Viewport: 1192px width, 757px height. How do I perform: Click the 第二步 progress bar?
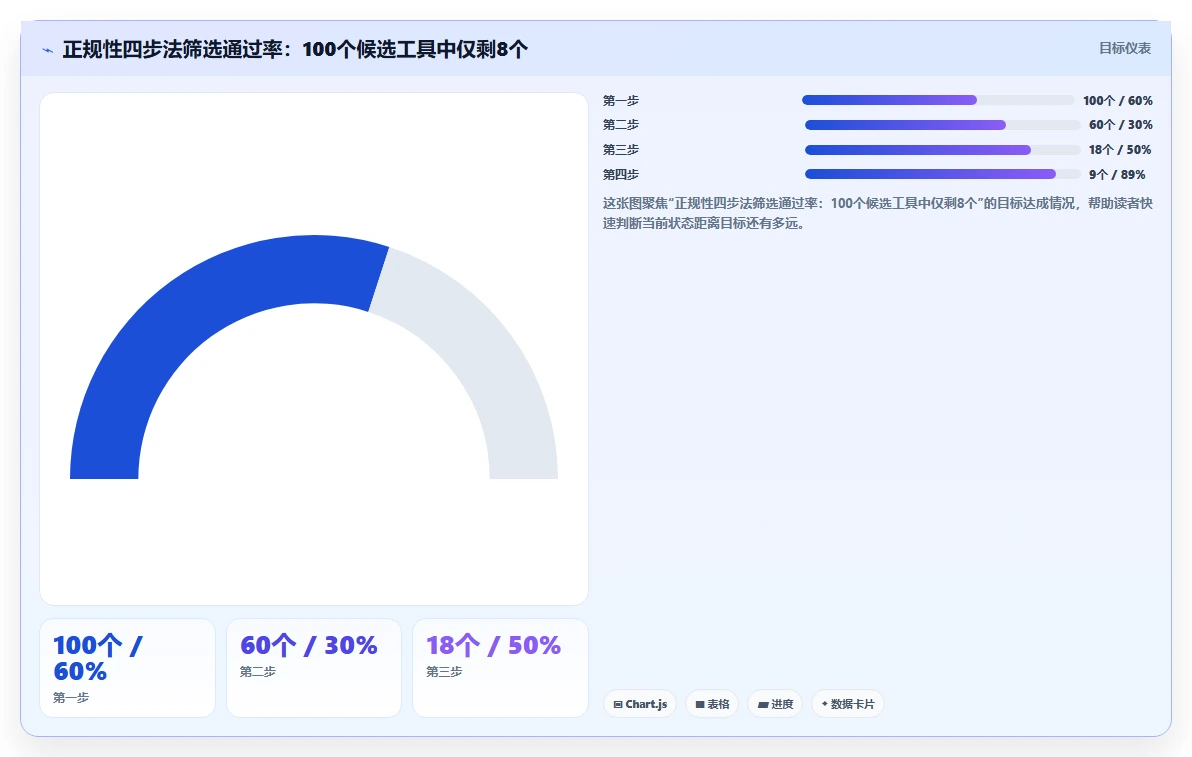pos(943,125)
